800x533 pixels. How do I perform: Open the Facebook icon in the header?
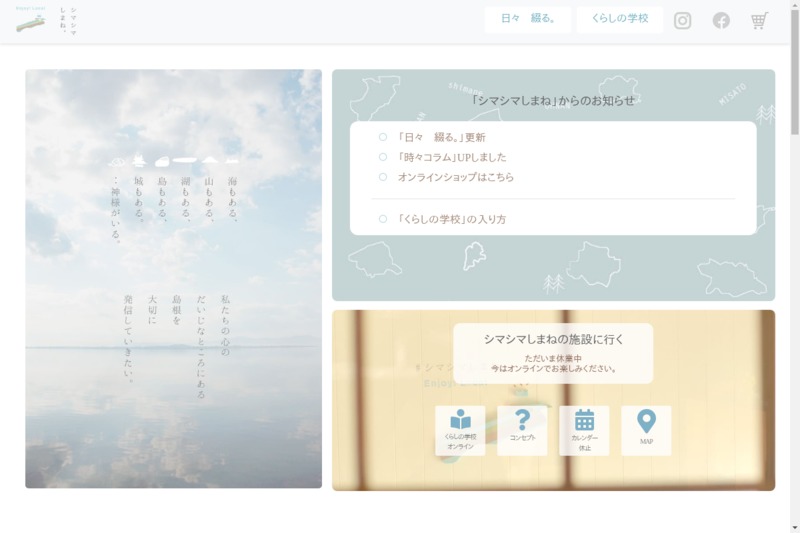[x=721, y=20]
